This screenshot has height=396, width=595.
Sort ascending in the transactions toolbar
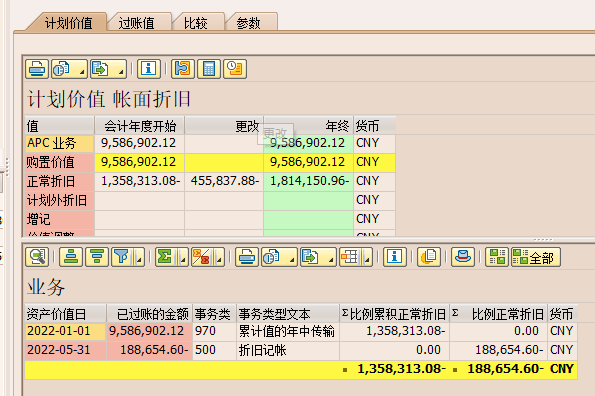(71, 257)
